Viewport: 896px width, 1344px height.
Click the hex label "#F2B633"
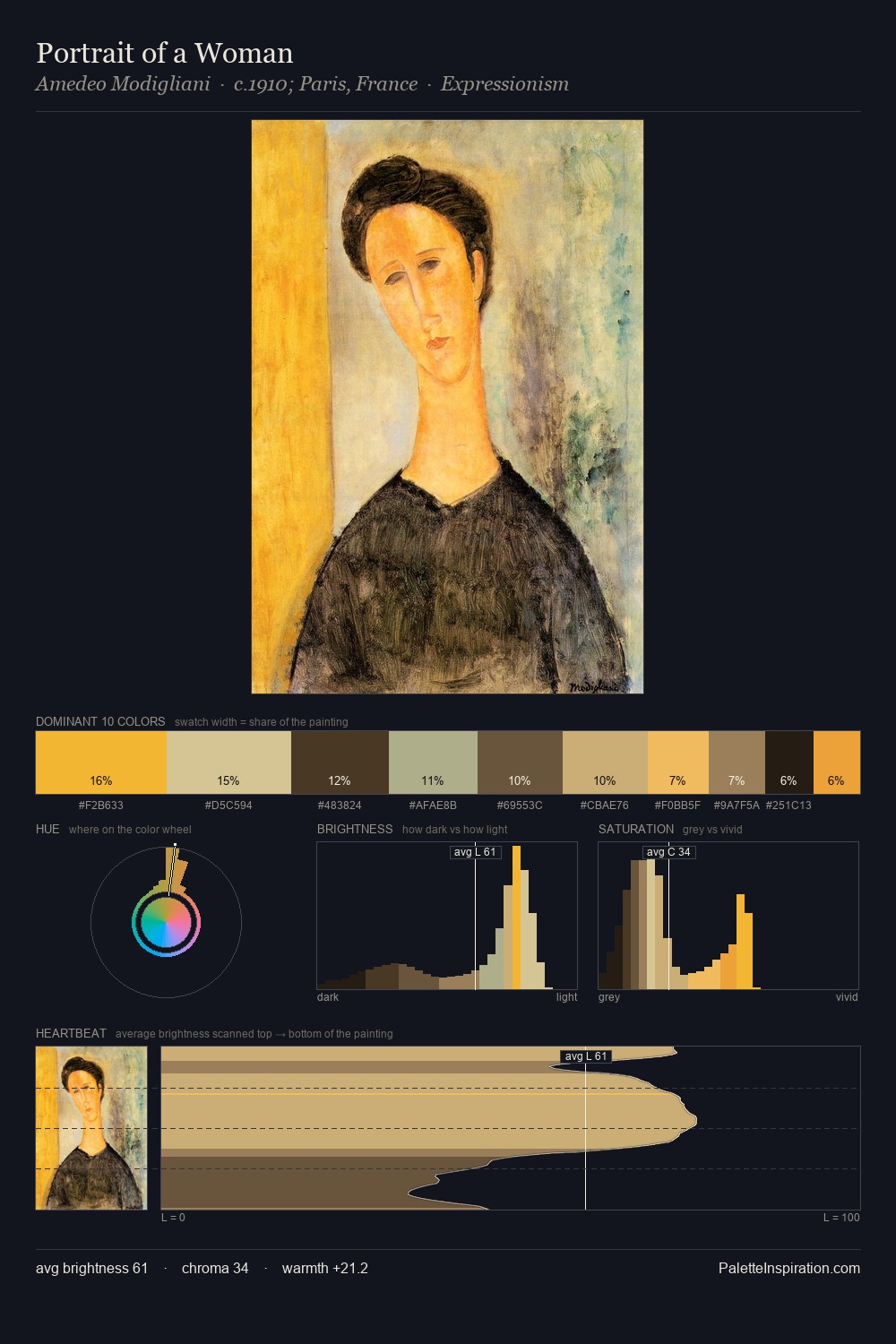point(101,806)
